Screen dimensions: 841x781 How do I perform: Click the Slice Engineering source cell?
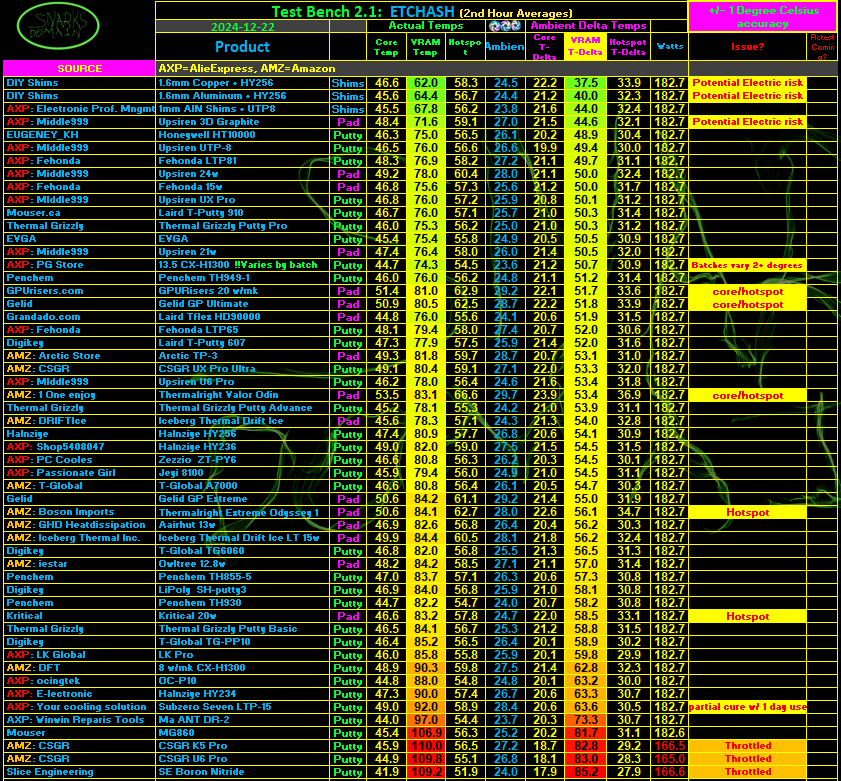point(79,772)
